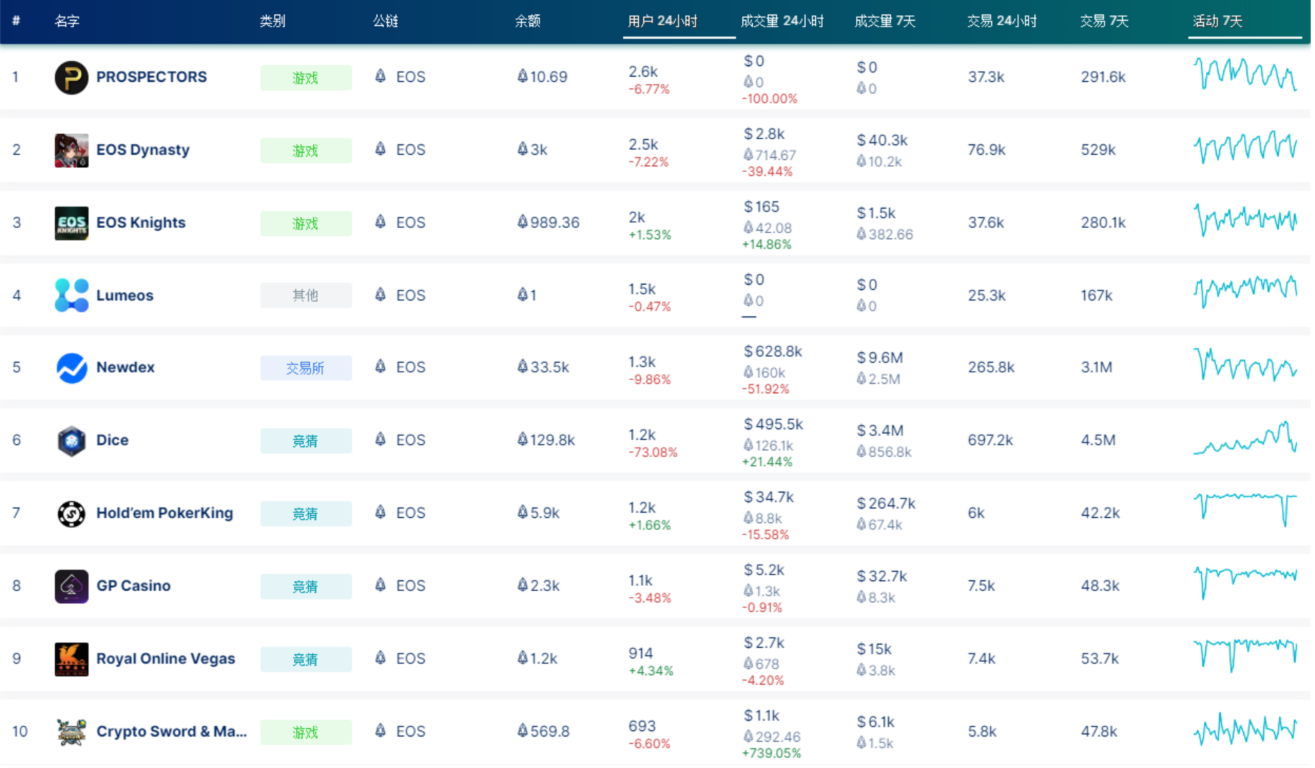Click the 游戏 tag in EOS Knights row
The height and width of the screenshot is (768, 1315).
point(306,224)
